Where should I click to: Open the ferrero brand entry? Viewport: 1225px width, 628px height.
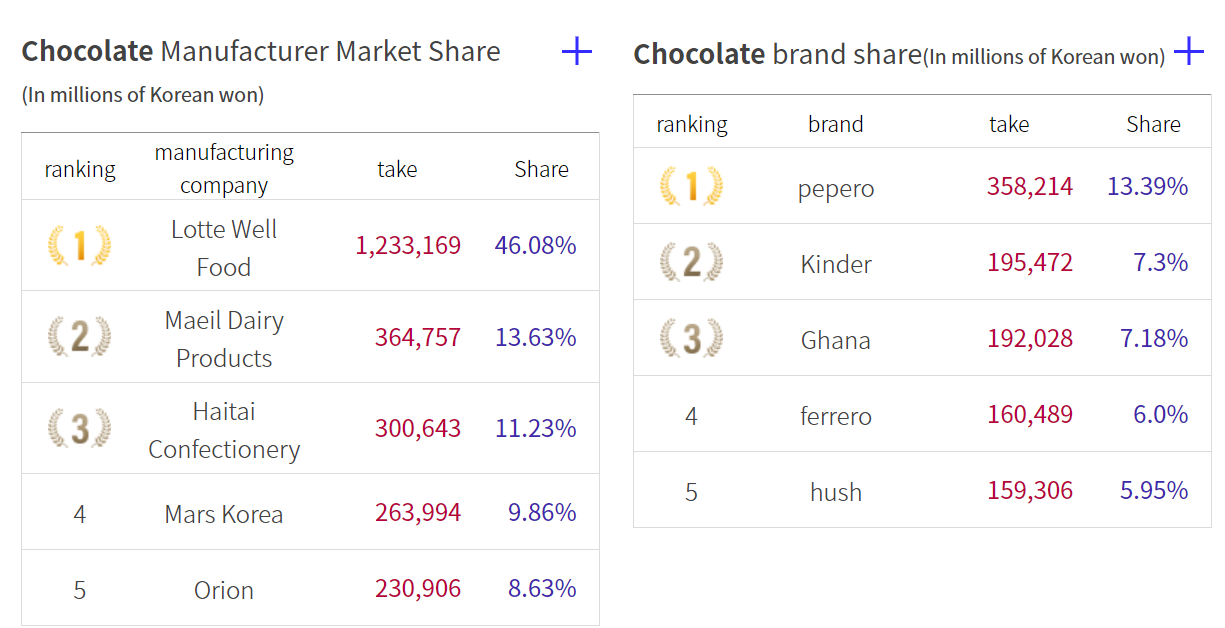tap(836, 415)
